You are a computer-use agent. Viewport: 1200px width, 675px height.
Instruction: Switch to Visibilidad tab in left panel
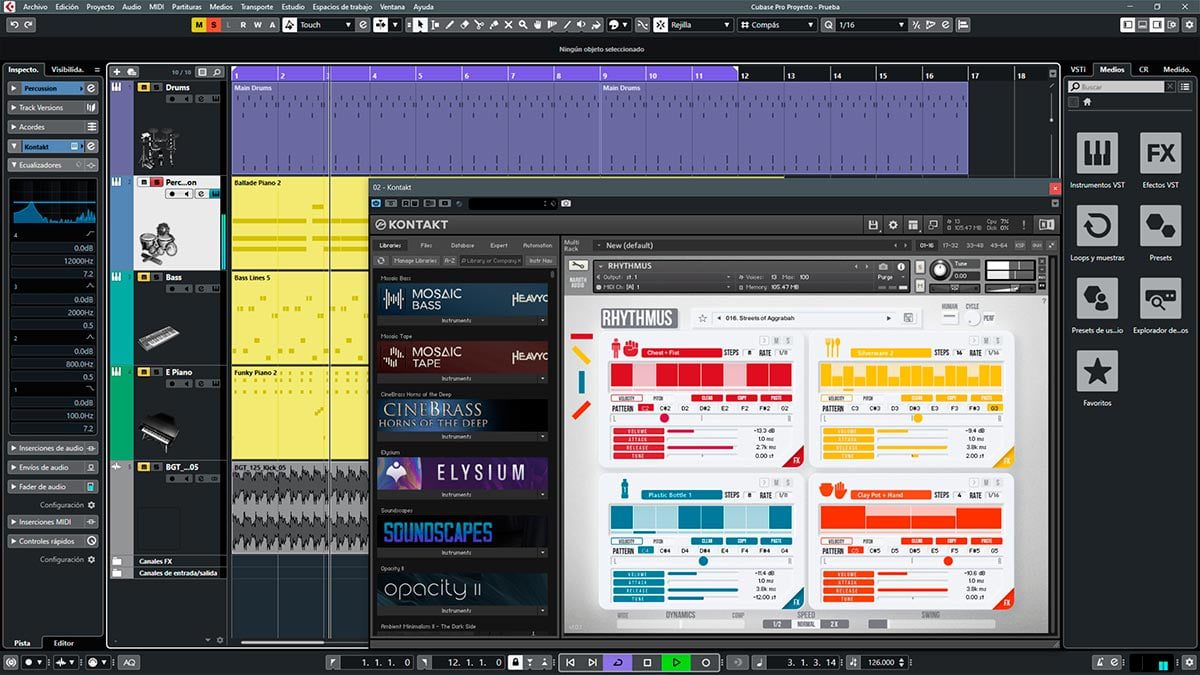(68, 69)
